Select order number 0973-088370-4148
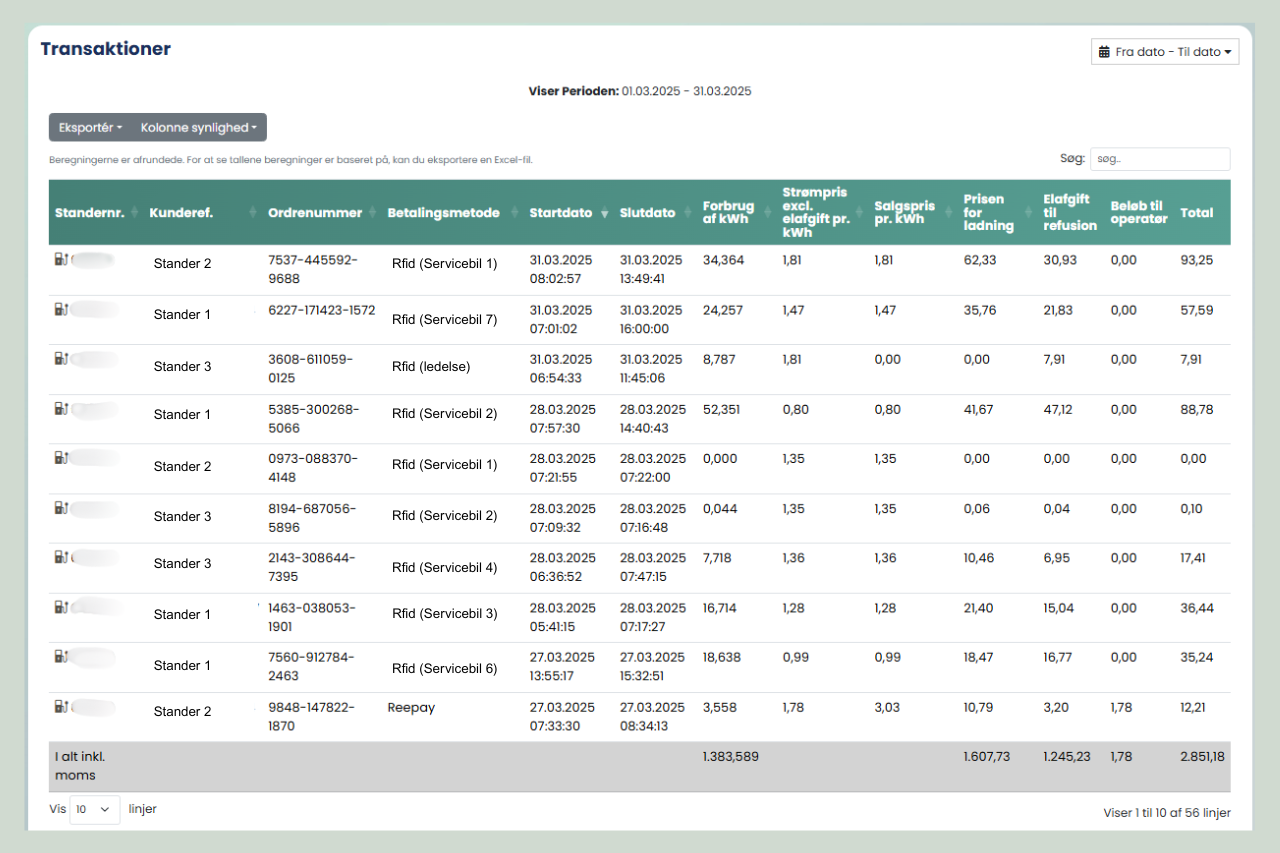The image size is (1280, 853). 313,468
